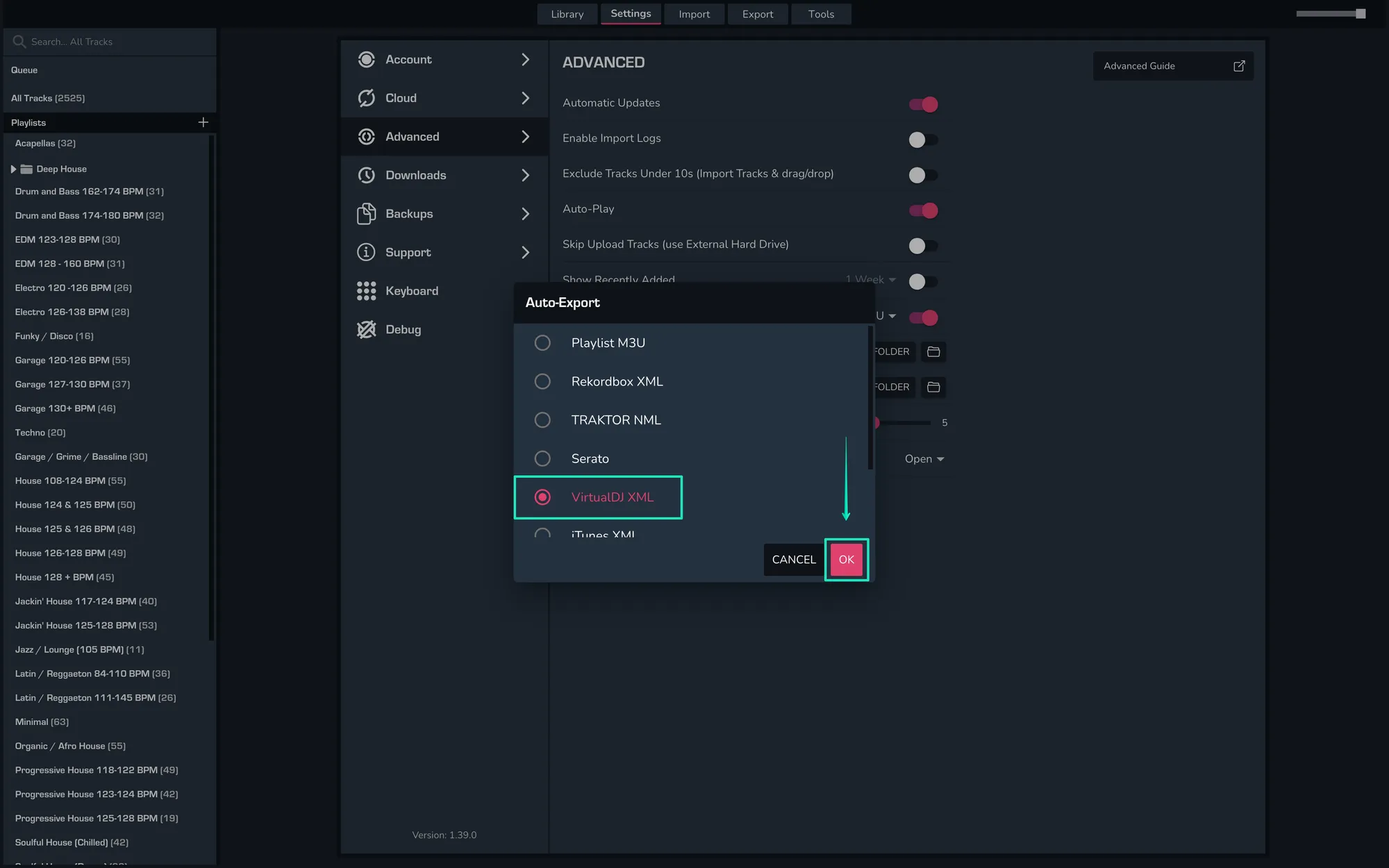Enable the Import Logs toggle

923,140
